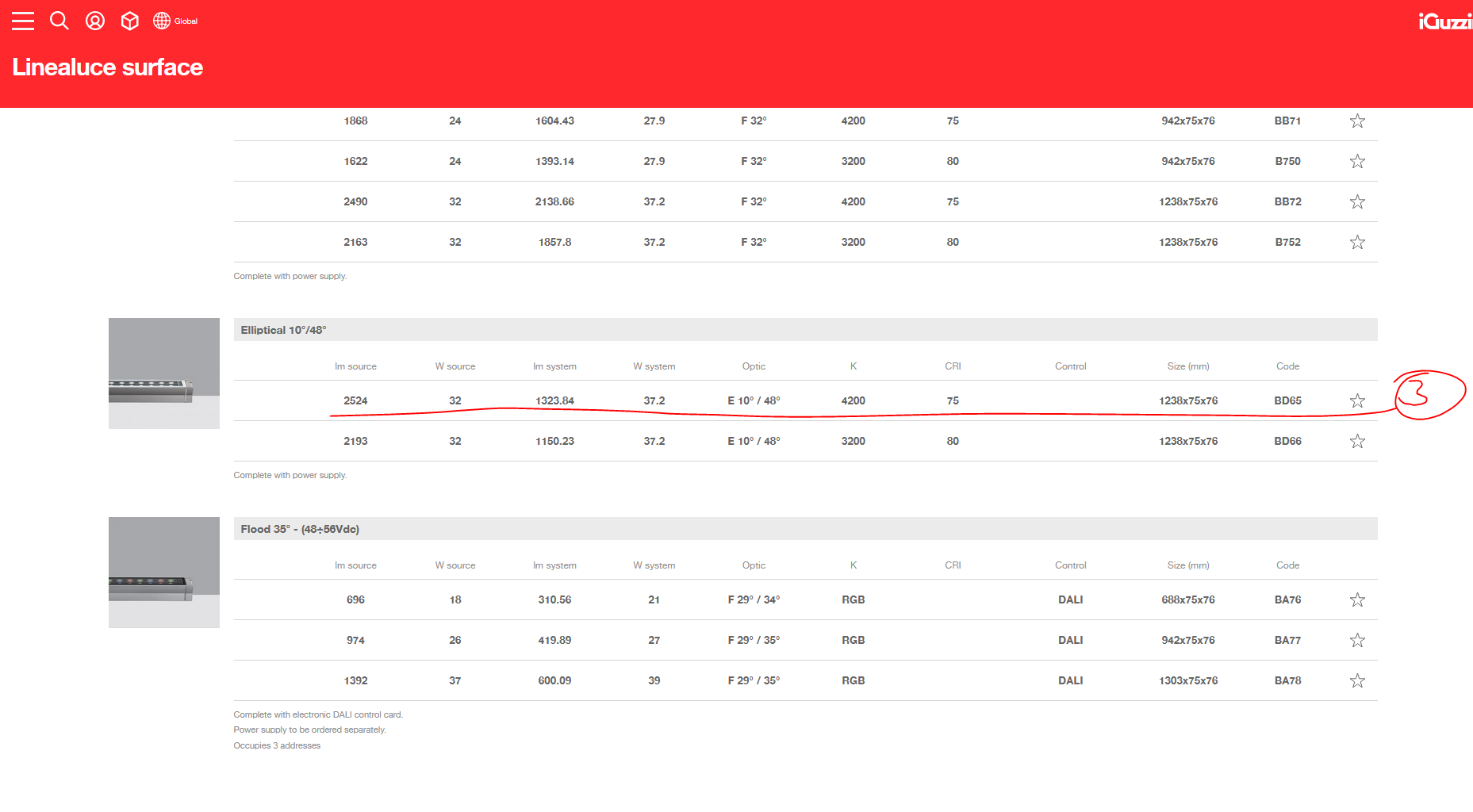1473x812 pixels.
Task: Click the Flood 35° product thumbnail
Action: point(164,573)
